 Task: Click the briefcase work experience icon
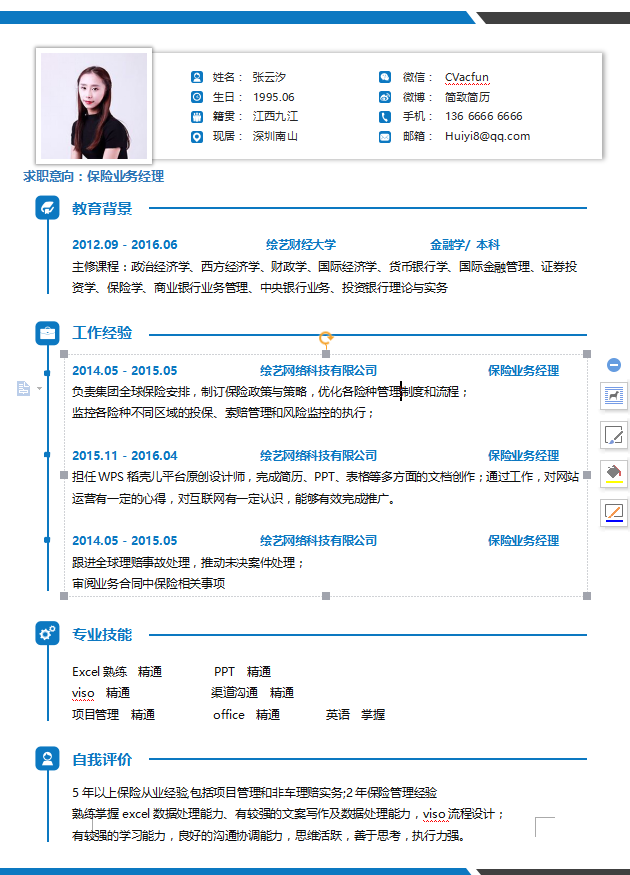tap(47, 333)
